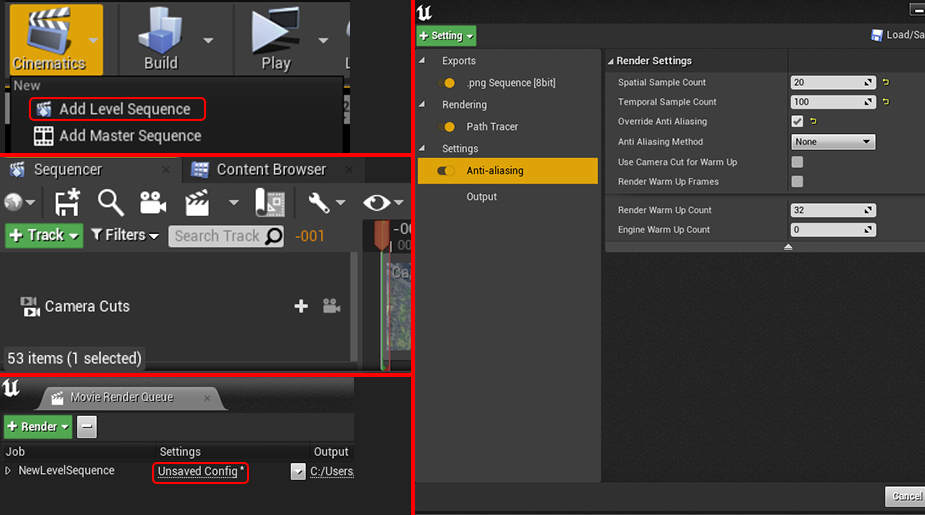Click the Sequencer snapping icon
Screen dimensions: 925x515
click(270, 202)
